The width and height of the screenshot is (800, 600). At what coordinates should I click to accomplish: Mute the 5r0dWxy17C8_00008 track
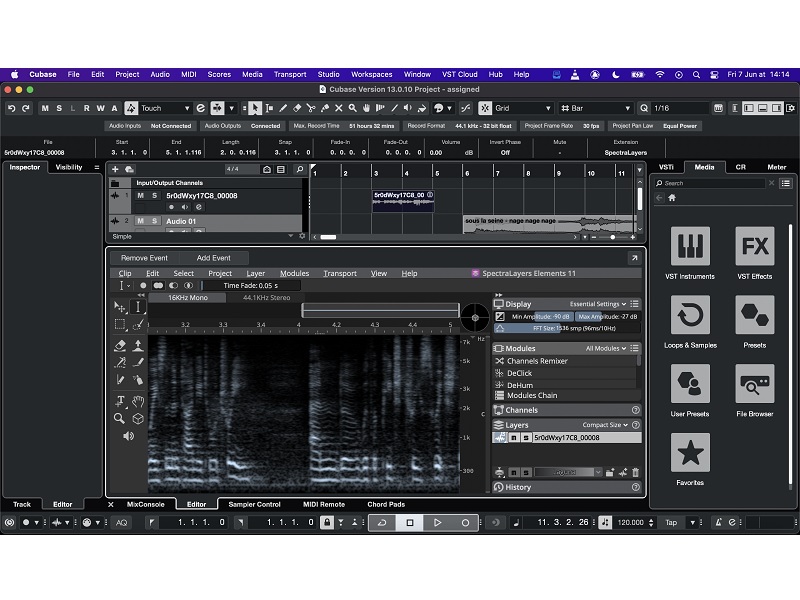tap(141, 195)
